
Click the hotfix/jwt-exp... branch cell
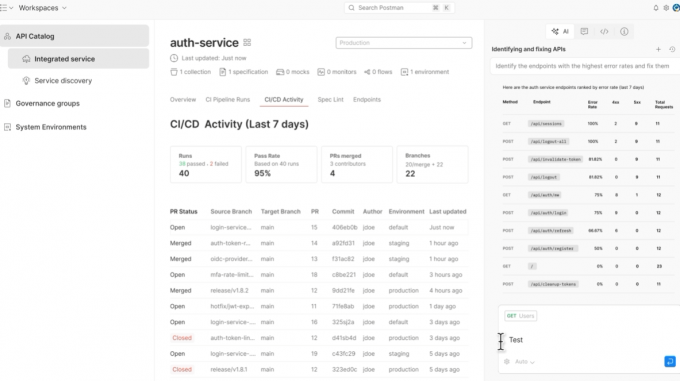click(232, 306)
